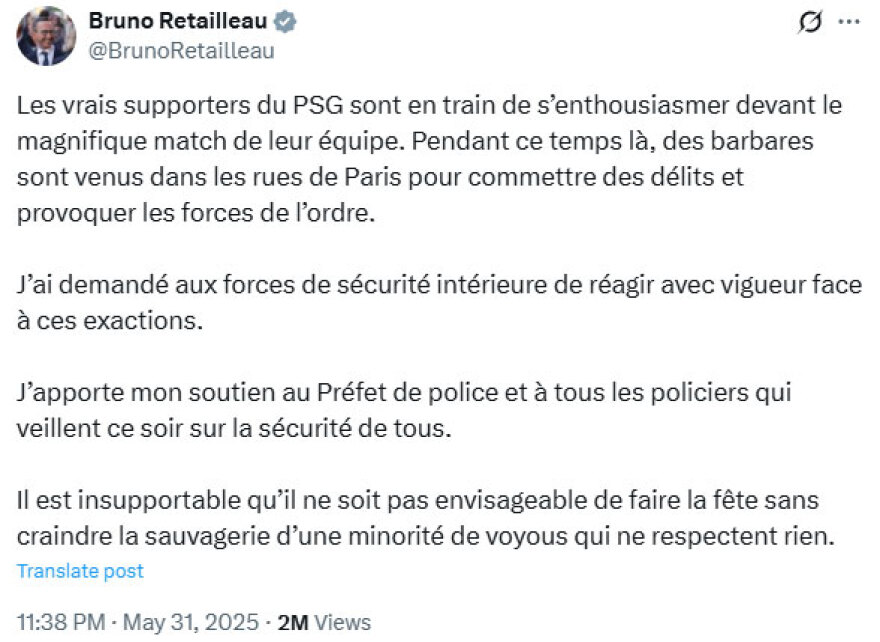Click the 11:38 PM timestamp
880x642 pixels.
tap(61, 622)
